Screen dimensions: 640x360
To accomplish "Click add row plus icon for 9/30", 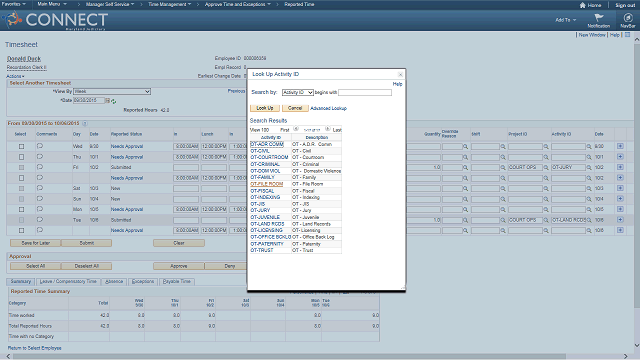I will tap(620, 146).
